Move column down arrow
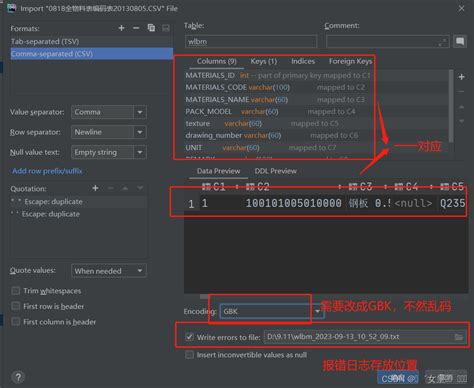Image resolution: width=474 pixels, height=388 pixels. click(461, 121)
